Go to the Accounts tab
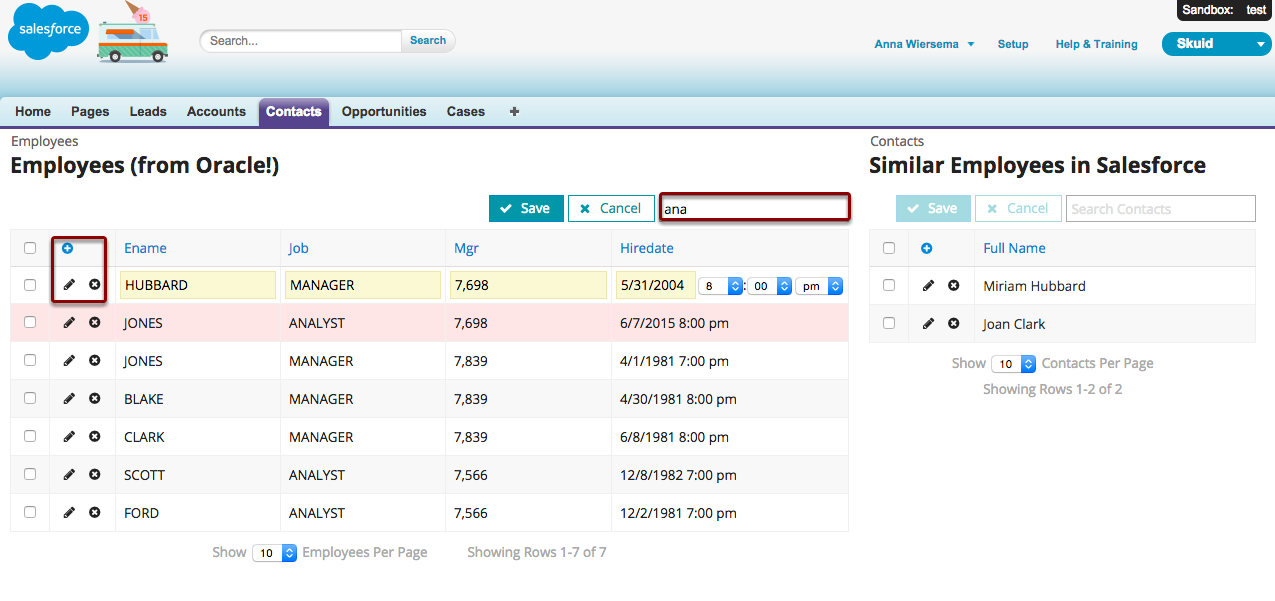This screenshot has height=601, width=1275. 216,112
